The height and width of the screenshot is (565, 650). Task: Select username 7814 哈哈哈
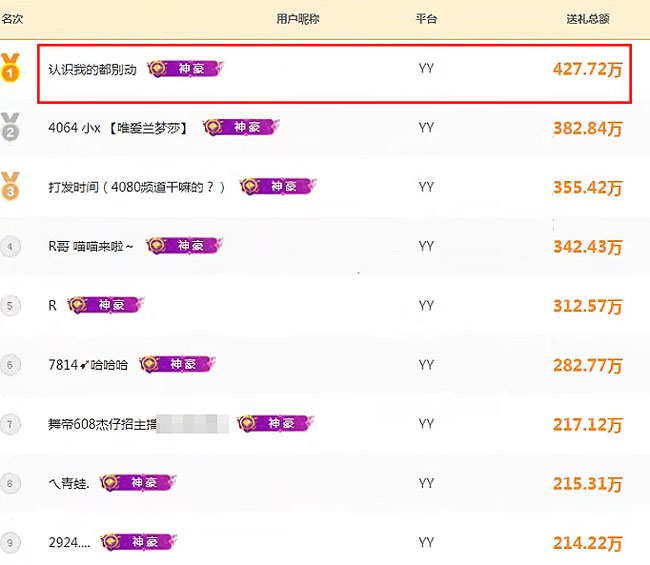coord(88,365)
